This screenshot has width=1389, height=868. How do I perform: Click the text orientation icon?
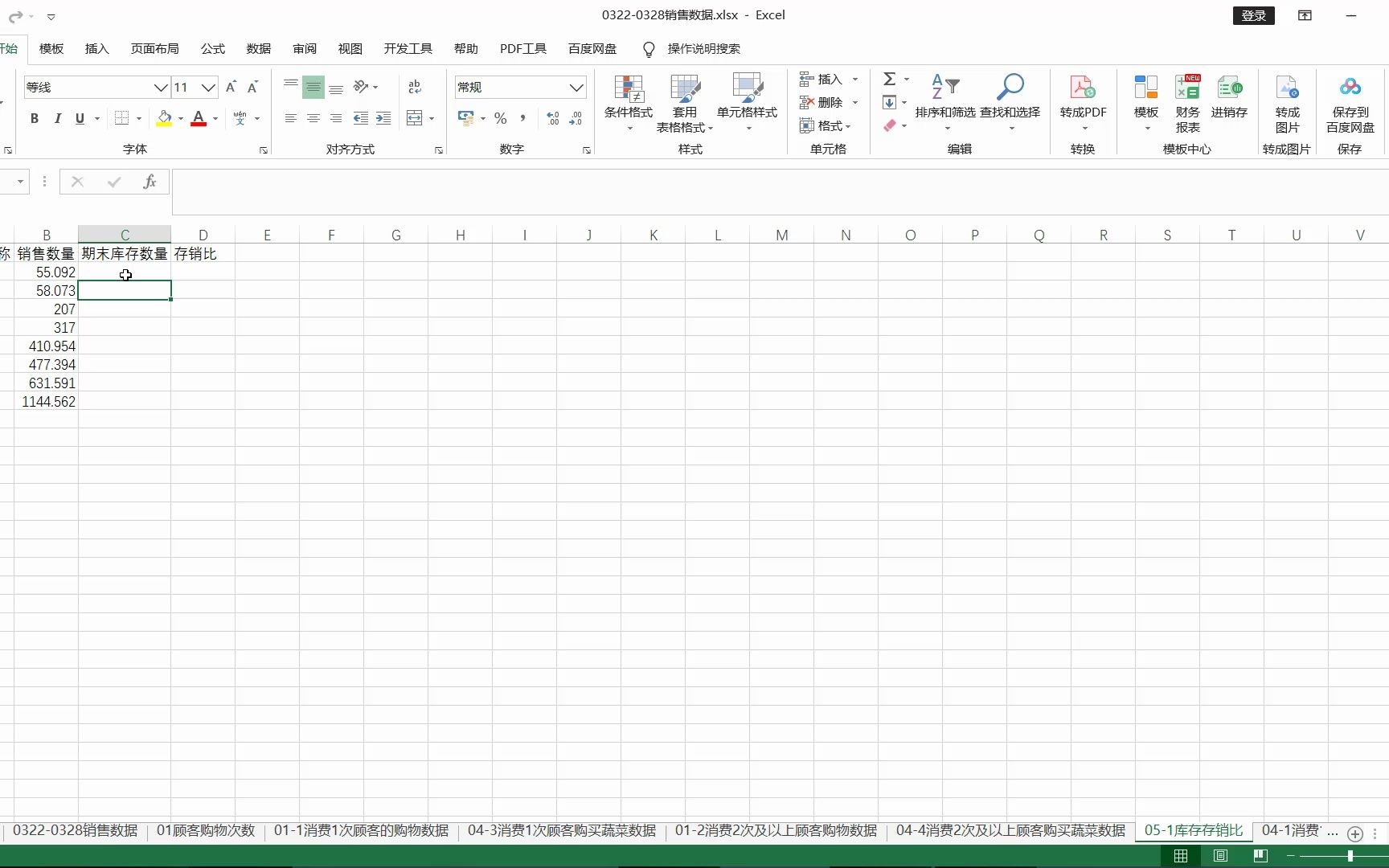point(361,87)
